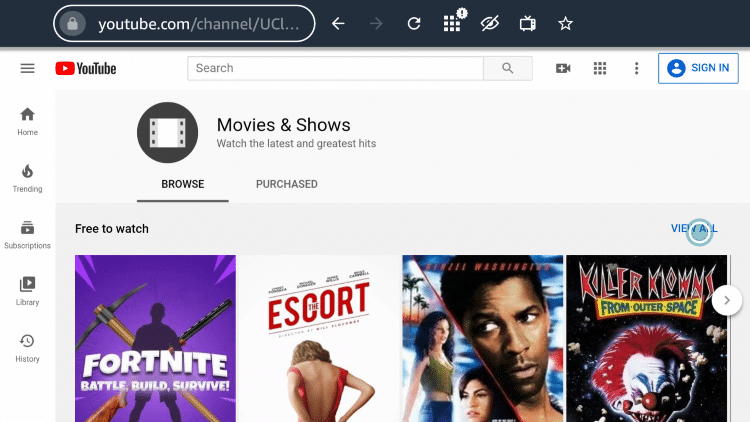750x422 pixels.
Task: Open the three-dot settings menu
Action: click(x=636, y=68)
